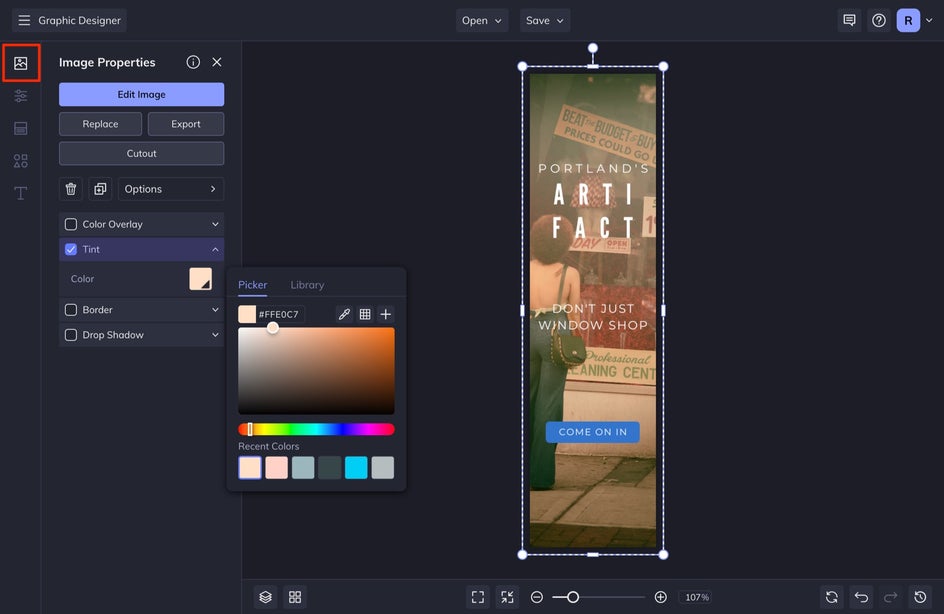Click the hue rainbow slider
Screen dimensions: 944x614
click(316, 429)
